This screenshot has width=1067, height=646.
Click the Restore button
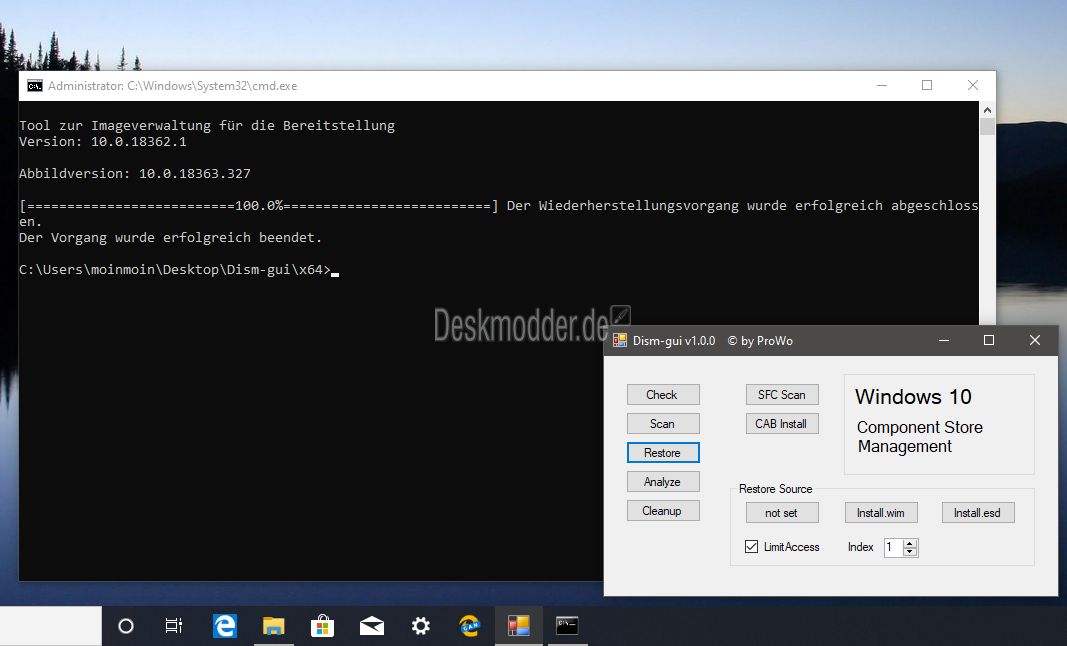pyautogui.click(x=663, y=453)
